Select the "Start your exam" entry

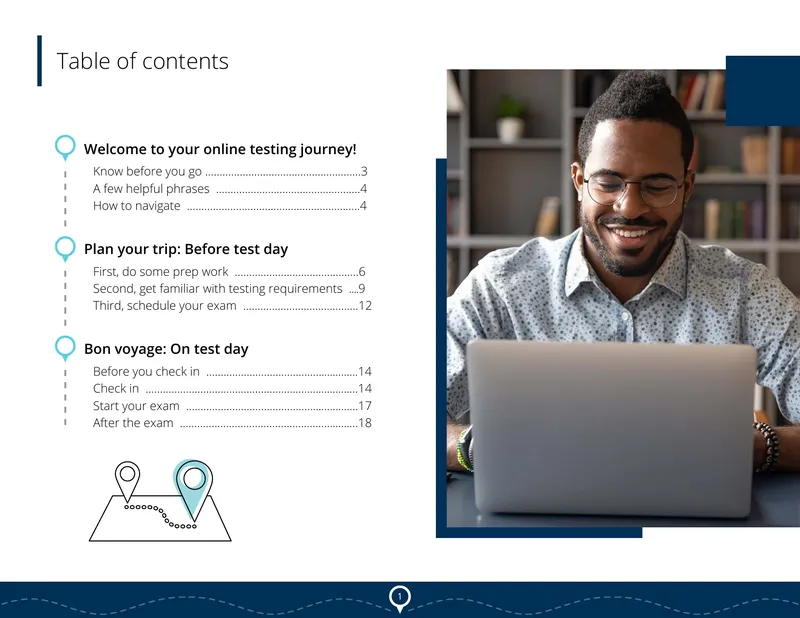pyautogui.click(x=232, y=406)
